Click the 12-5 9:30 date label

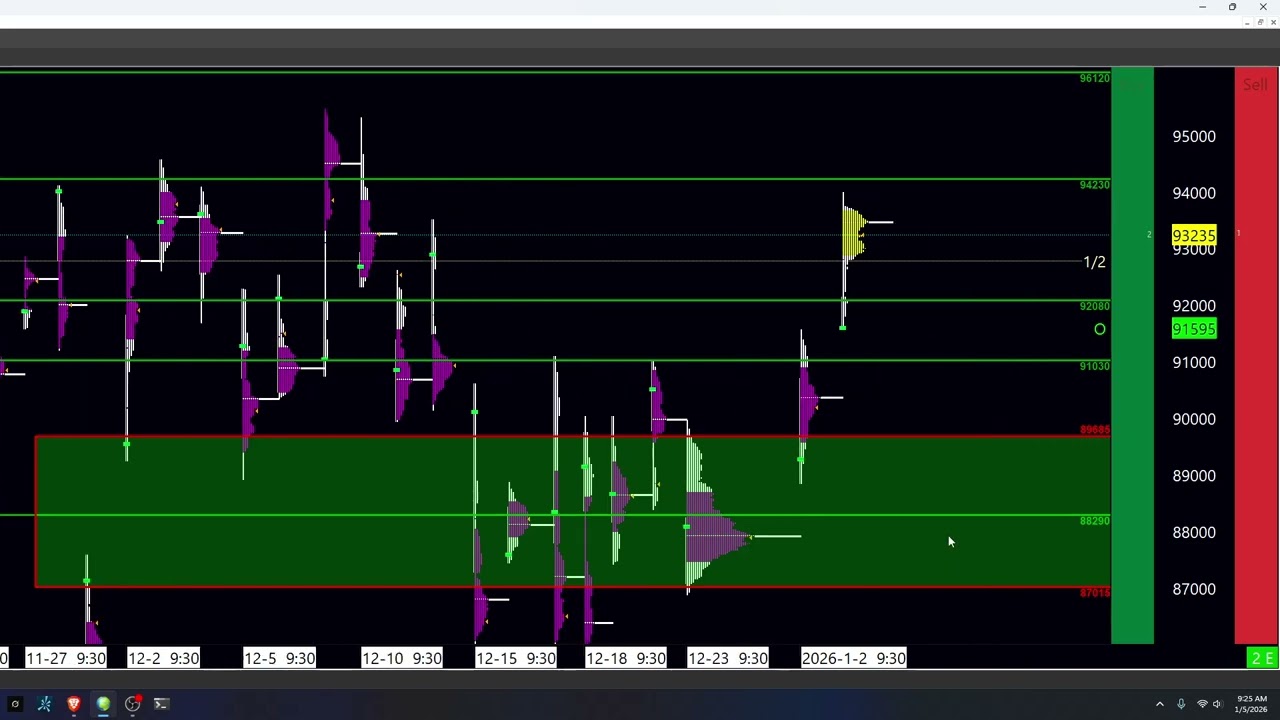coord(279,658)
